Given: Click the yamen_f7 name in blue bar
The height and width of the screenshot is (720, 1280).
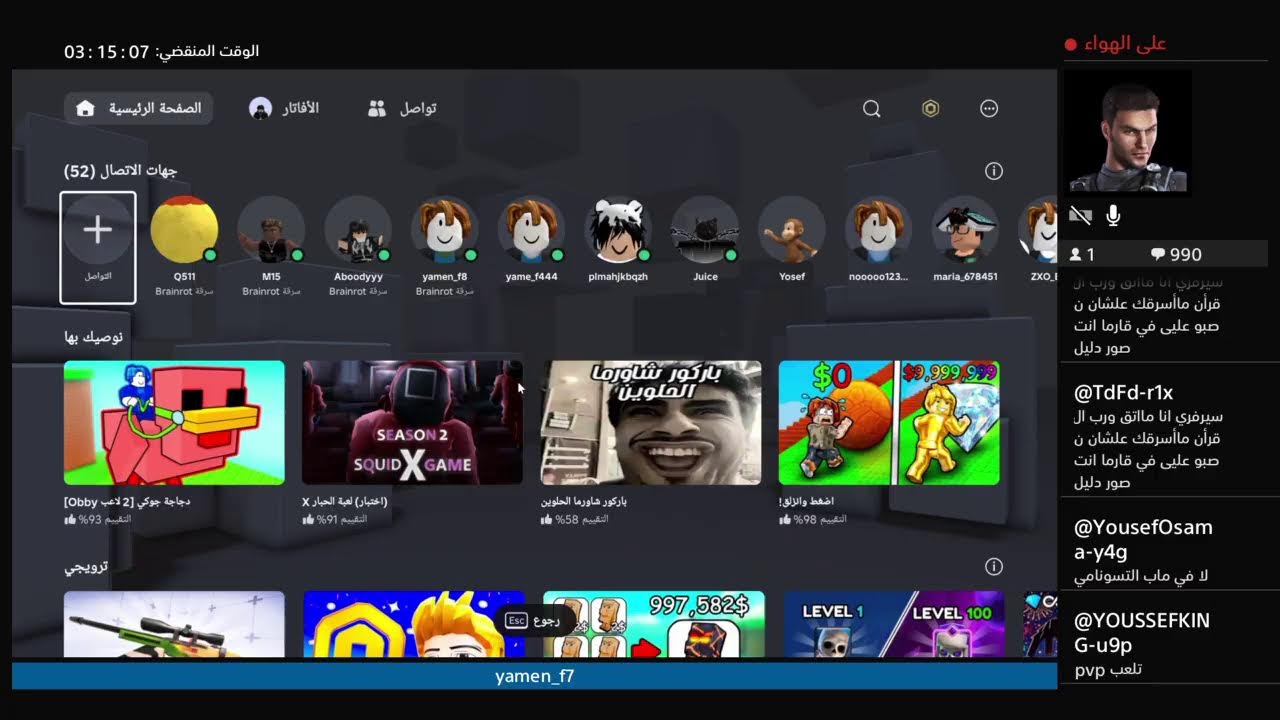Looking at the screenshot, I should 535,677.
